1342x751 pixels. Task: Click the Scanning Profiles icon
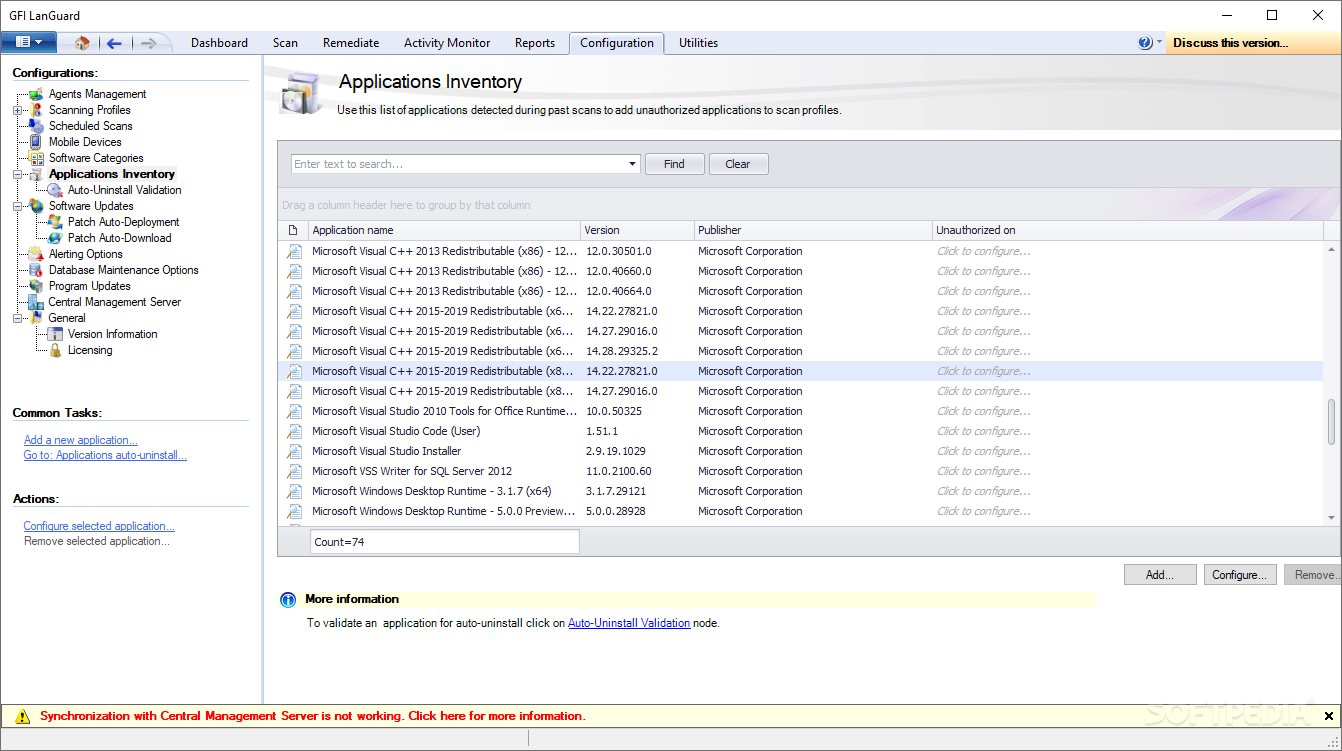[36, 110]
